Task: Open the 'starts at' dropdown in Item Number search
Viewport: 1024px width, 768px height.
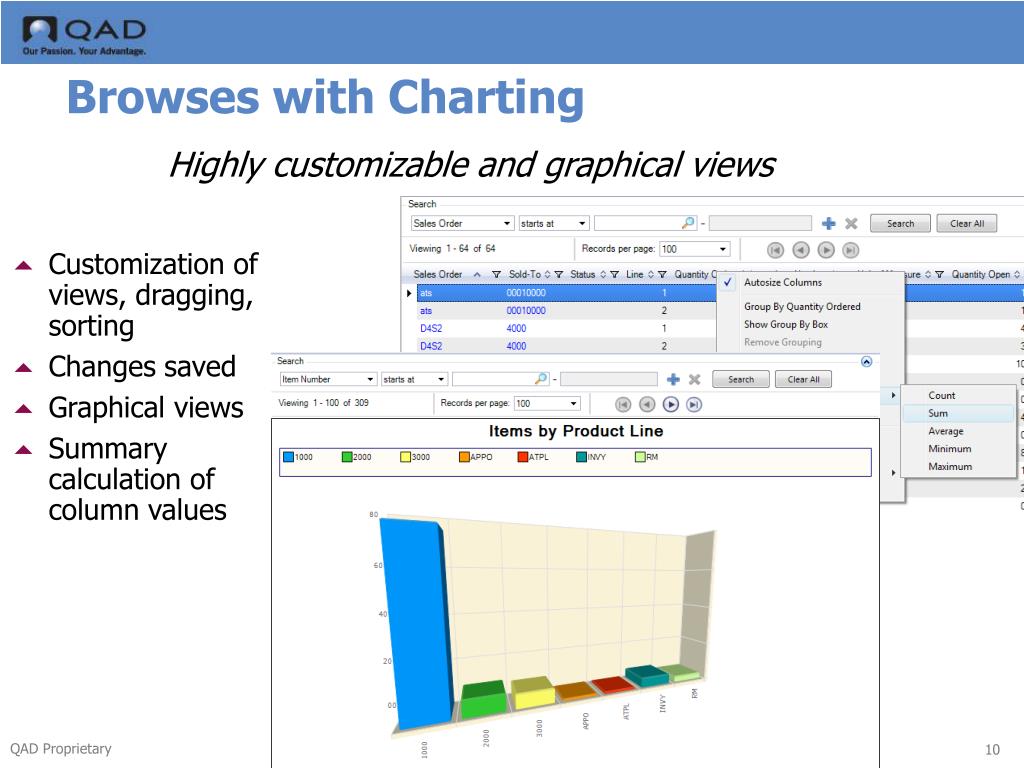Action: 441,379
